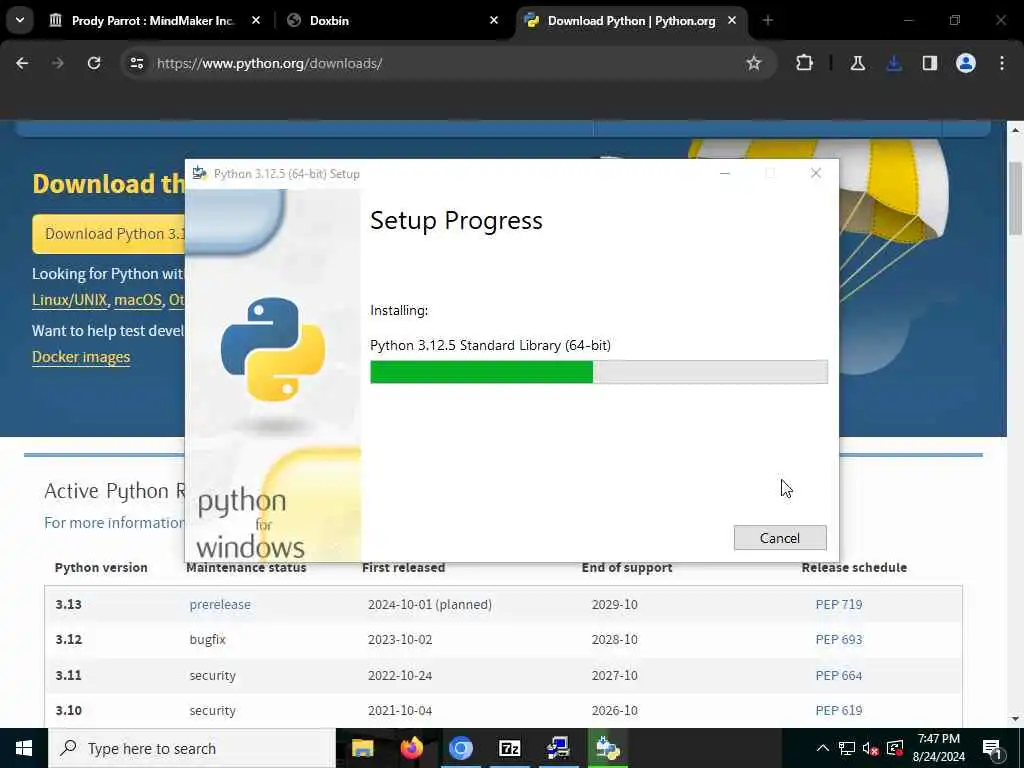Select the Download Python | Python.org tab
Viewport: 1024px width, 768px height.
(631, 21)
